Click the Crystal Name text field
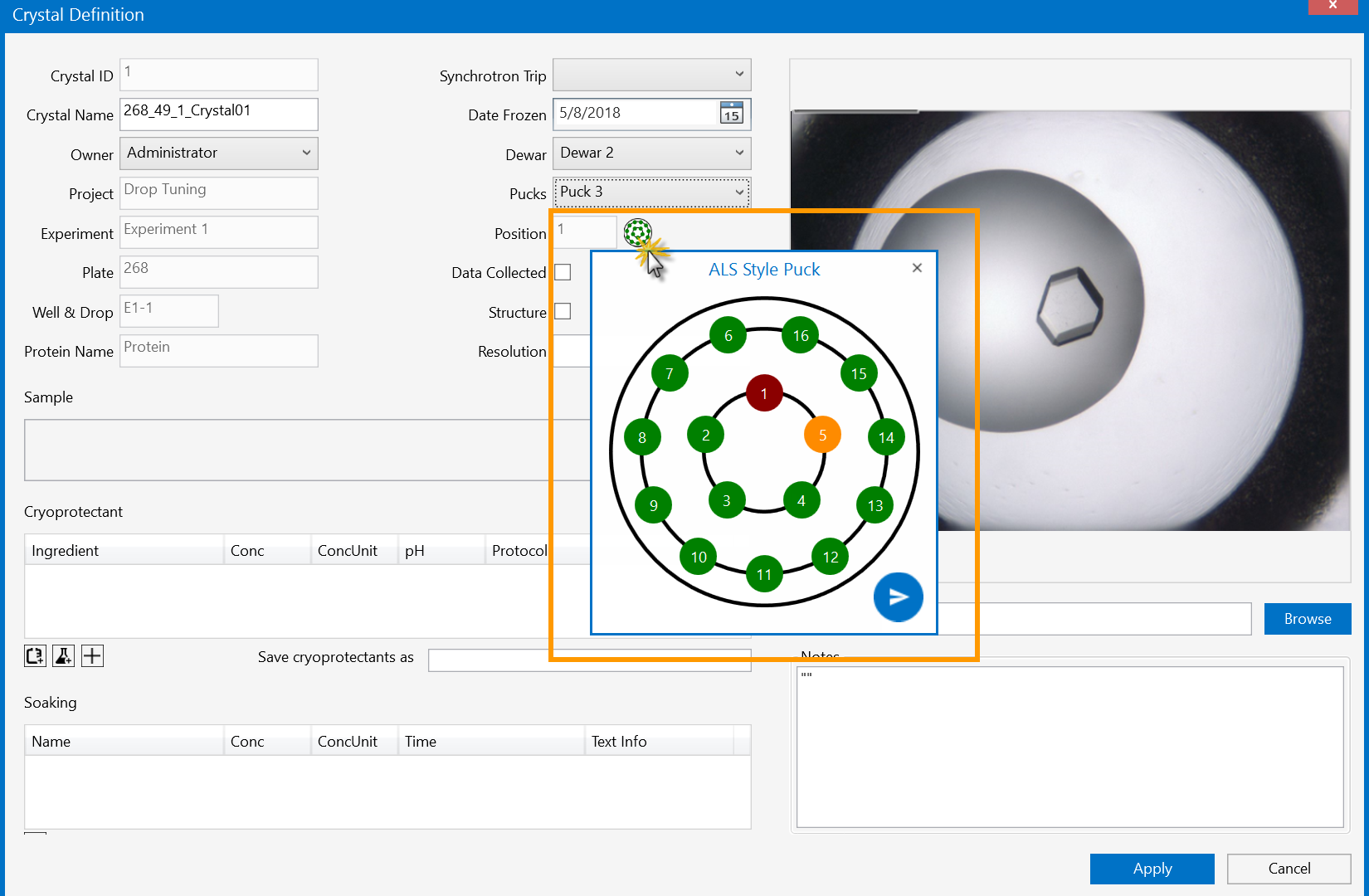1369x896 pixels. [x=219, y=114]
